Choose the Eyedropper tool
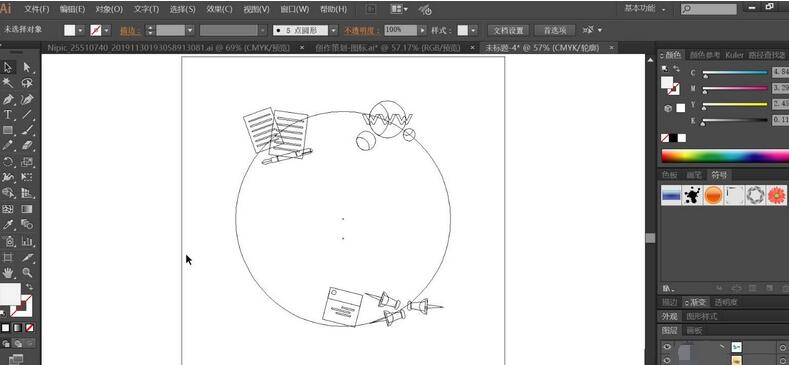789x365 pixels. click(x=8, y=225)
